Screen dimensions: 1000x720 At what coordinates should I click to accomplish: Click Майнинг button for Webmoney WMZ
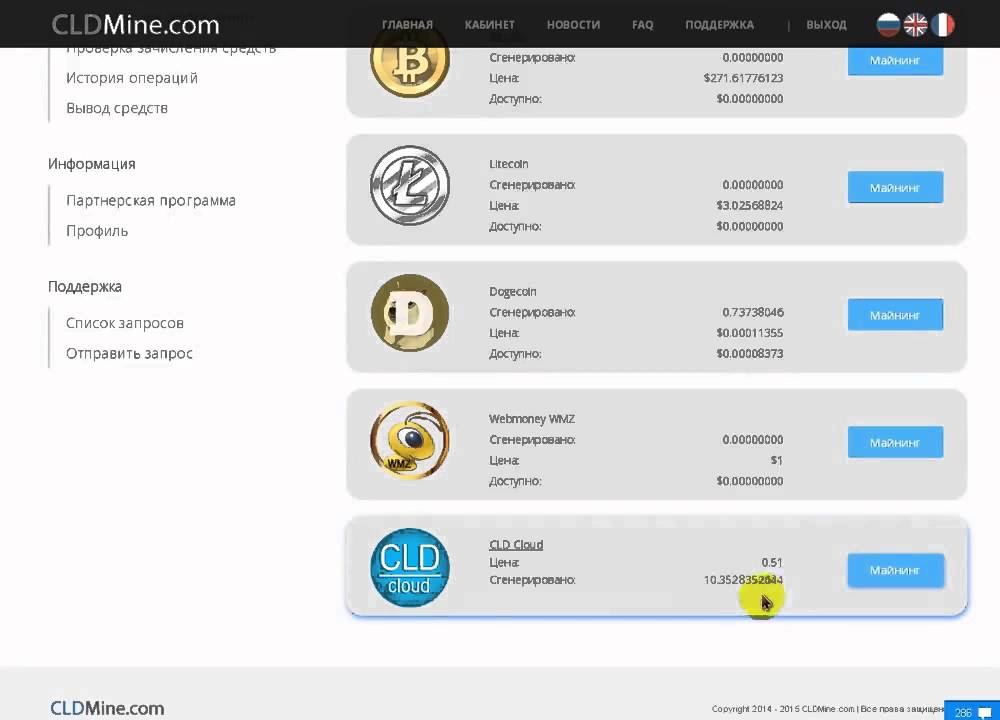[895, 442]
